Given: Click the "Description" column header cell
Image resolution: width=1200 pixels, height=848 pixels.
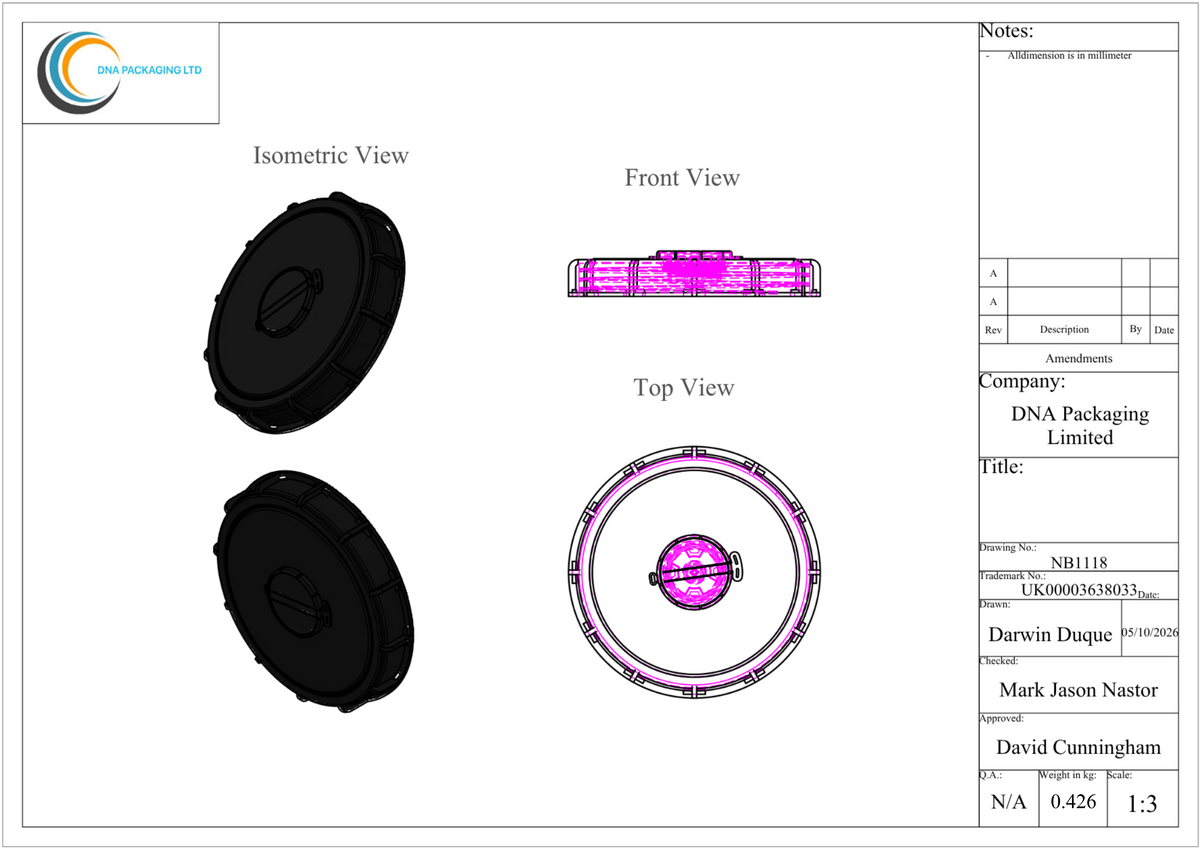Looking at the screenshot, I should point(1064,329).
